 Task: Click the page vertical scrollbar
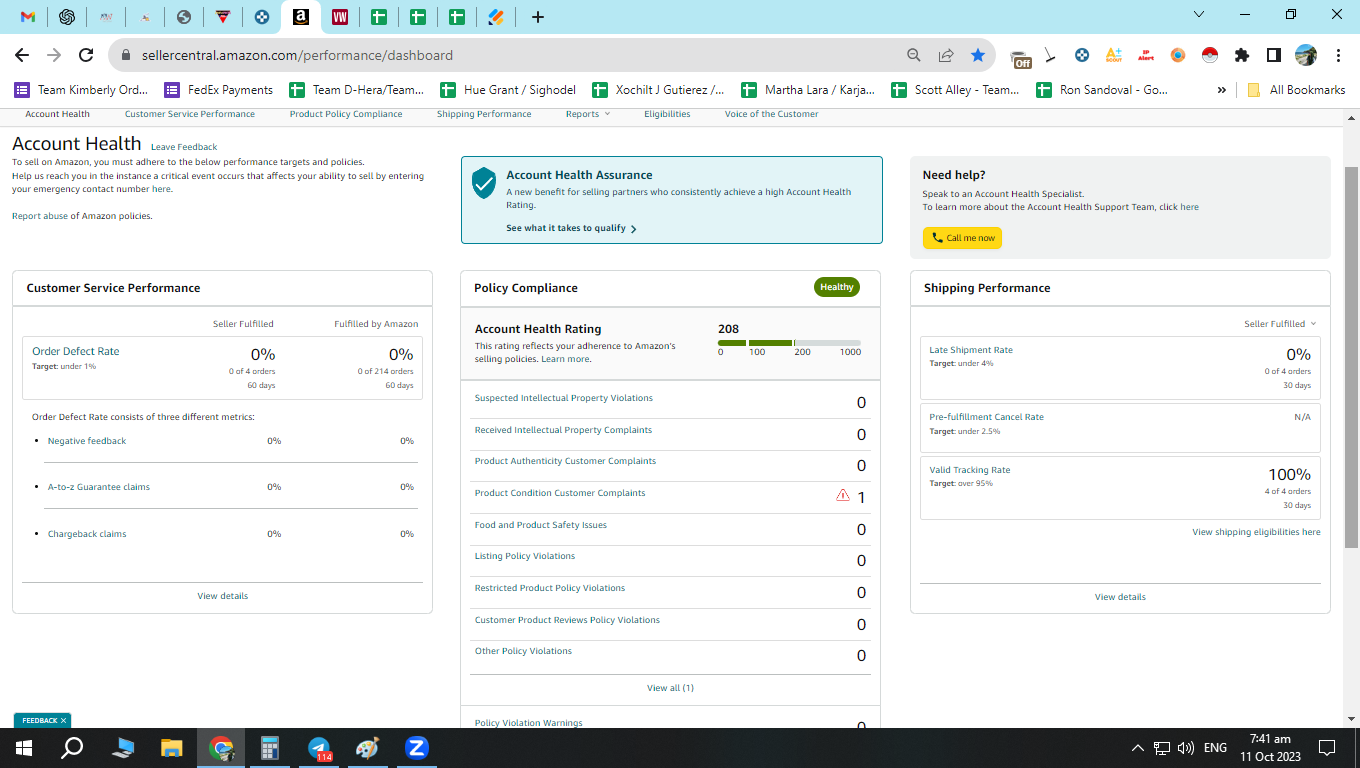(1351, 357)
